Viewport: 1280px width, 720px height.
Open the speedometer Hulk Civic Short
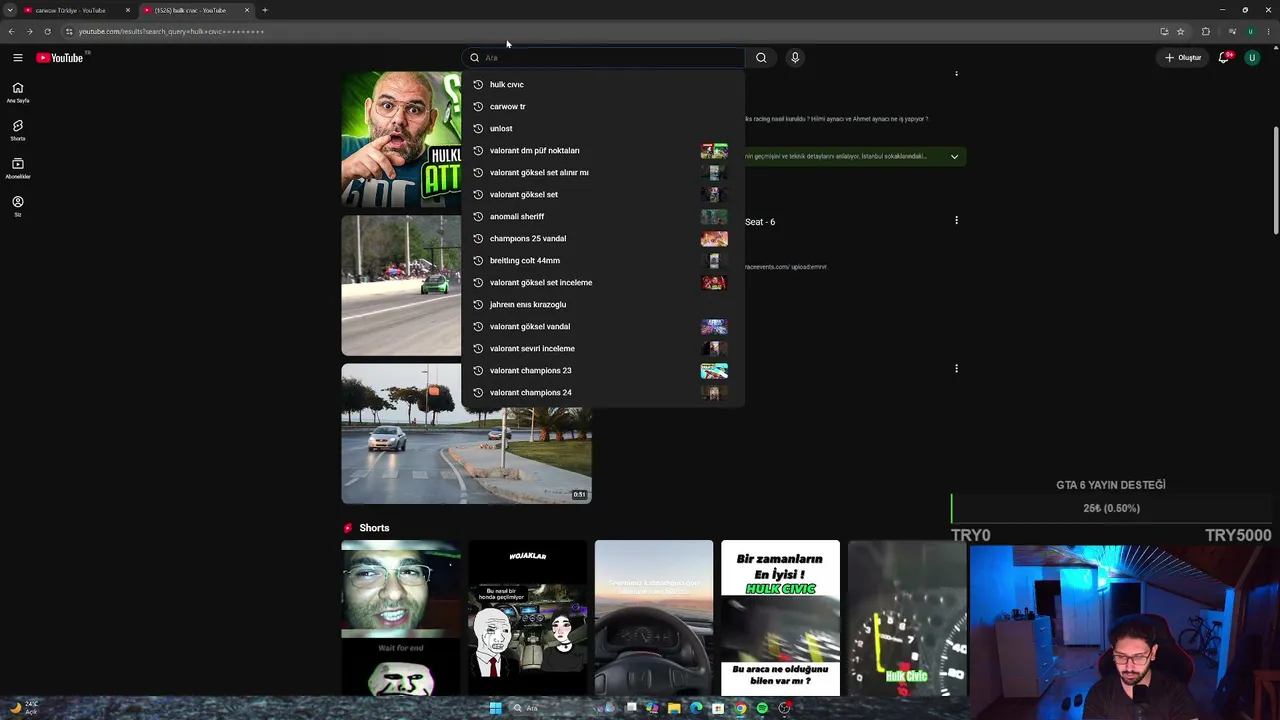pos(907,618)
